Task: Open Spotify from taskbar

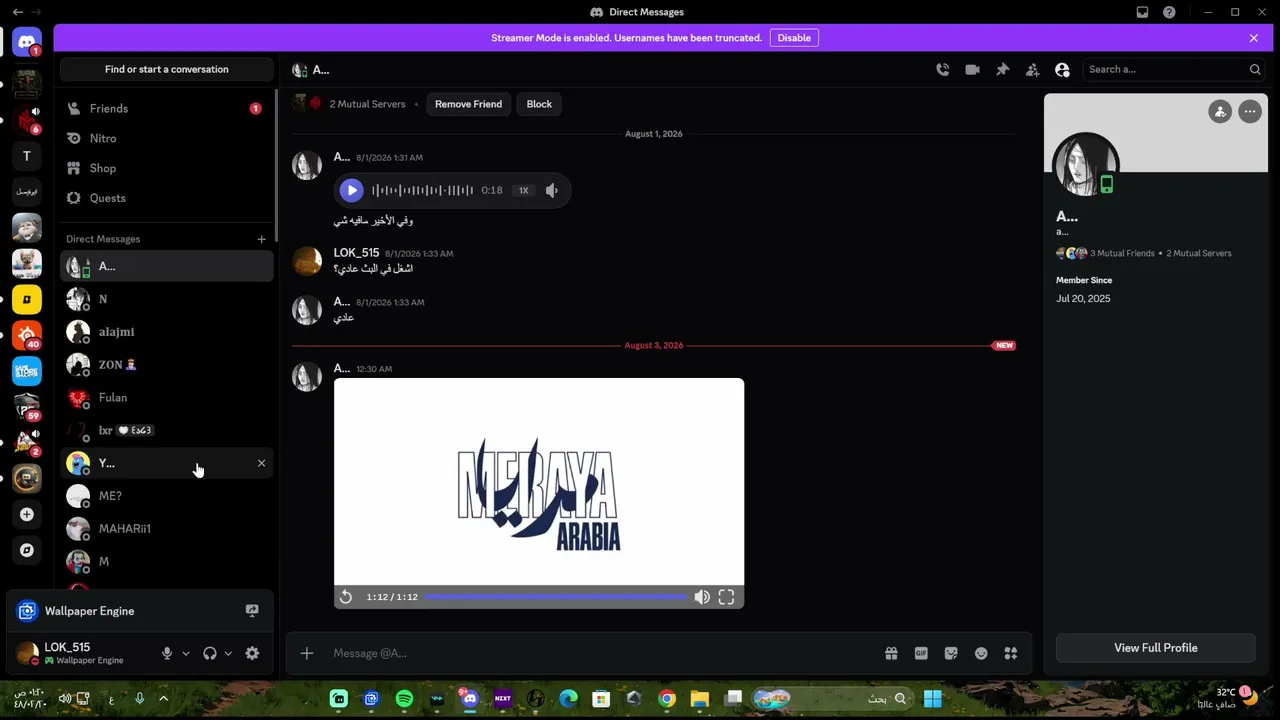Action: coord(404,699)
